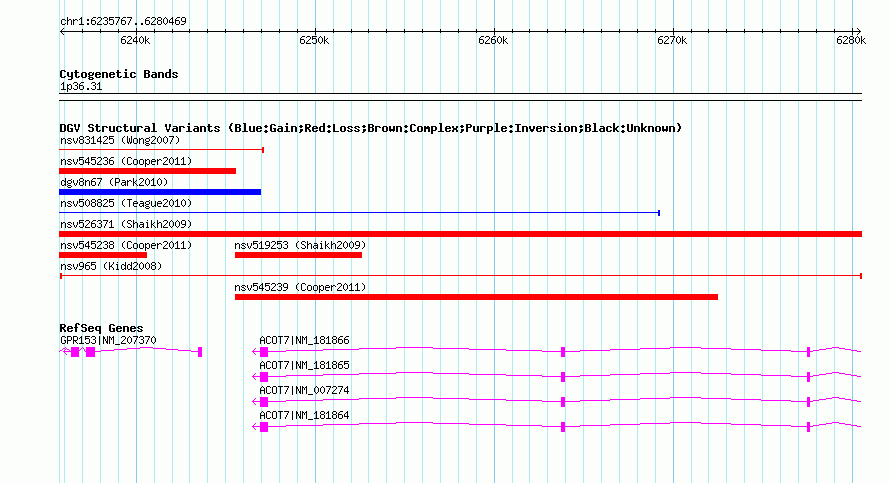Click the thin red bar for nsv831425
Screen dimensions: 890x483
tap(162, 150)
